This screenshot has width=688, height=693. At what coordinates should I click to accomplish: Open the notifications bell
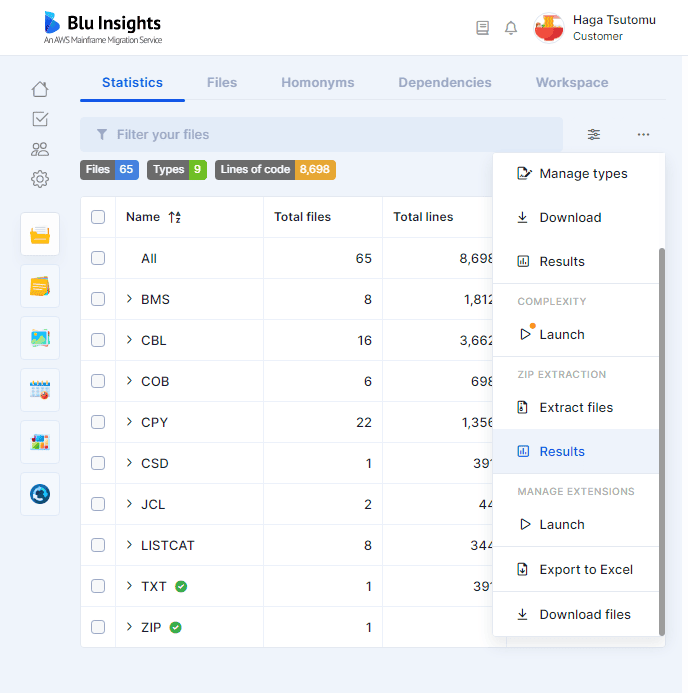(x=511, y=28)
